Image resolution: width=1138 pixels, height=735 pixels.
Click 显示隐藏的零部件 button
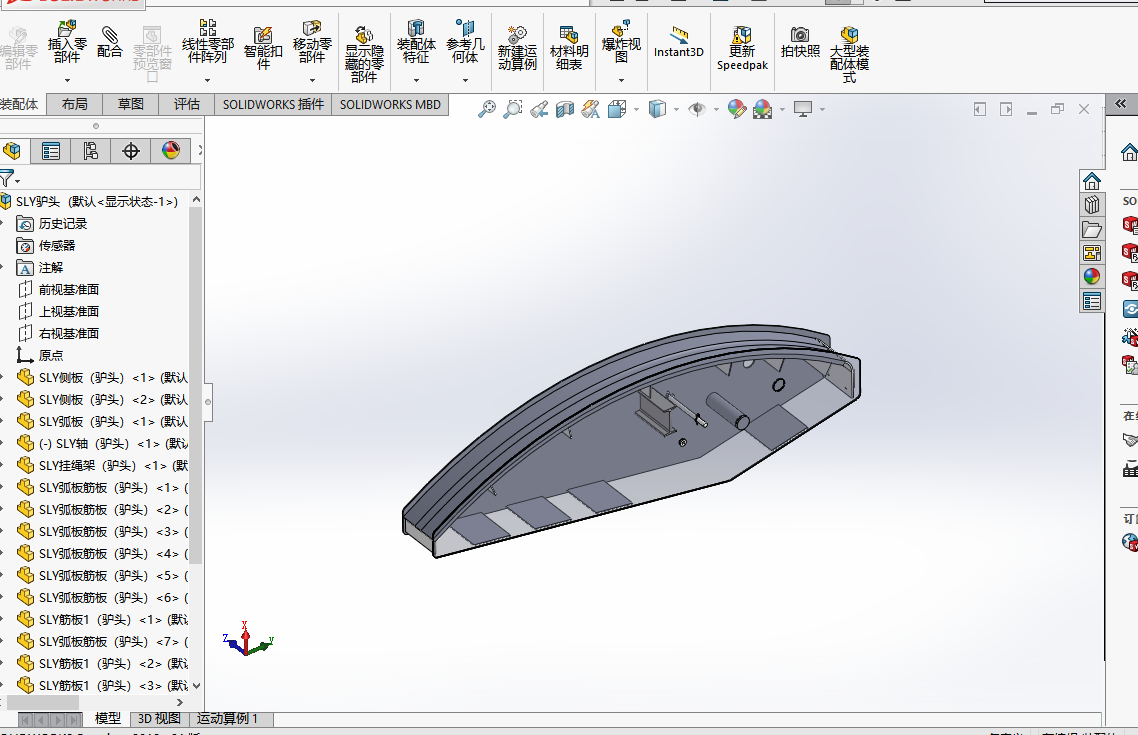[364, 54]
